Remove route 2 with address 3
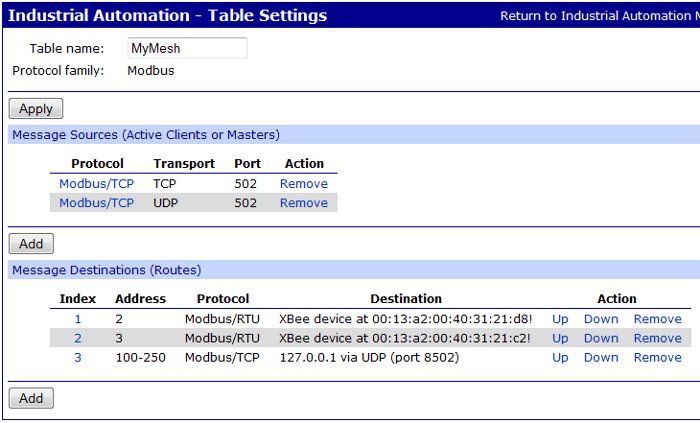Viewport: 700px width, 423px height. tap(657, 338)
